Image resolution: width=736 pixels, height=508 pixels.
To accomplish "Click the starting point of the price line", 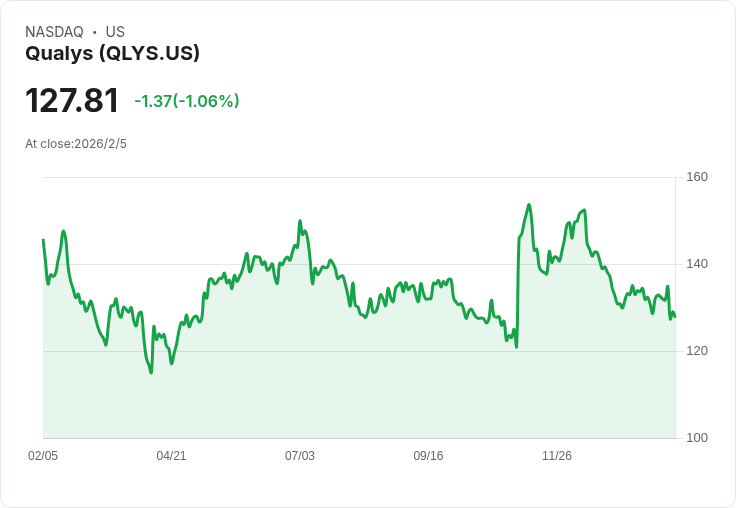I will click(x=43, y=240).
